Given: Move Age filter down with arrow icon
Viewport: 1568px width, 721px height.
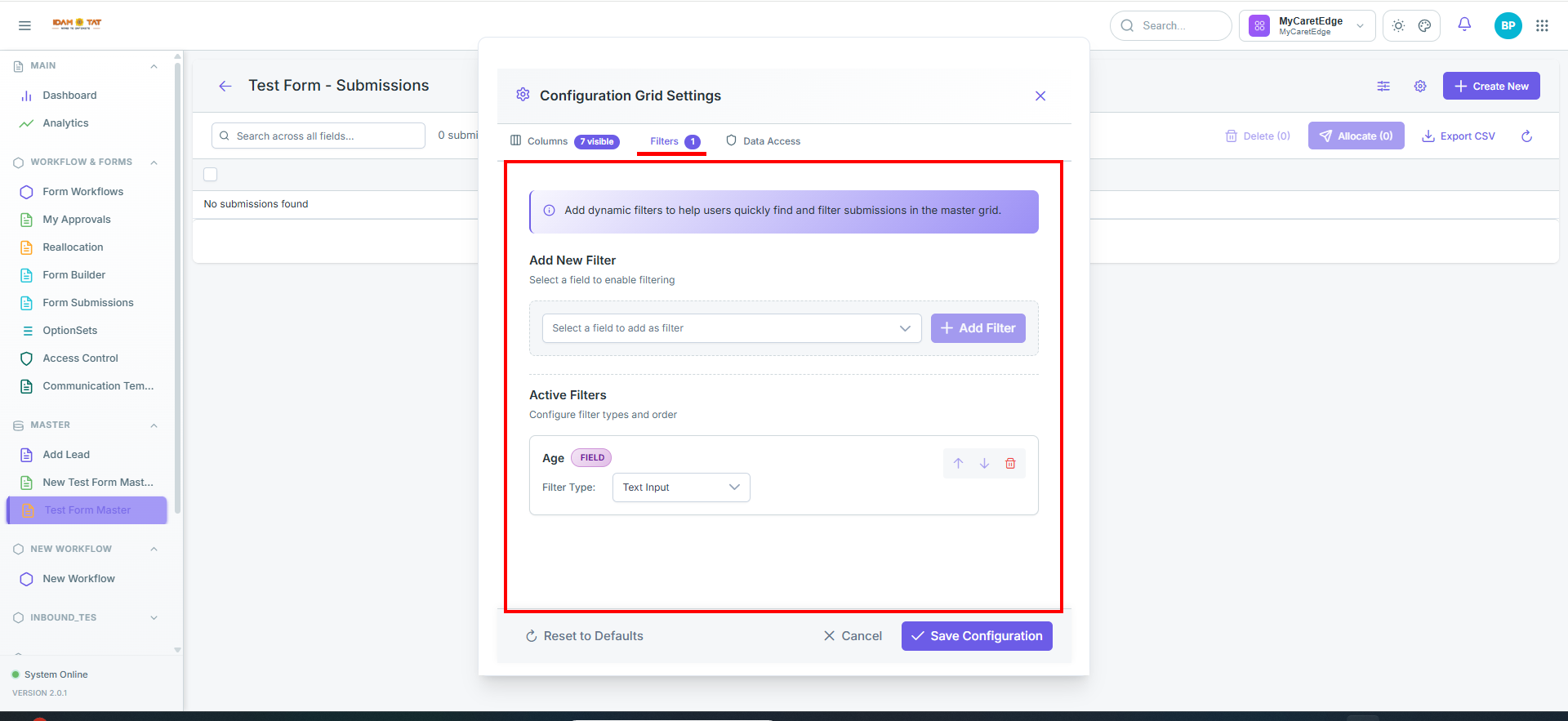Looking at the screenshot, I should click(x=984, y=463).
